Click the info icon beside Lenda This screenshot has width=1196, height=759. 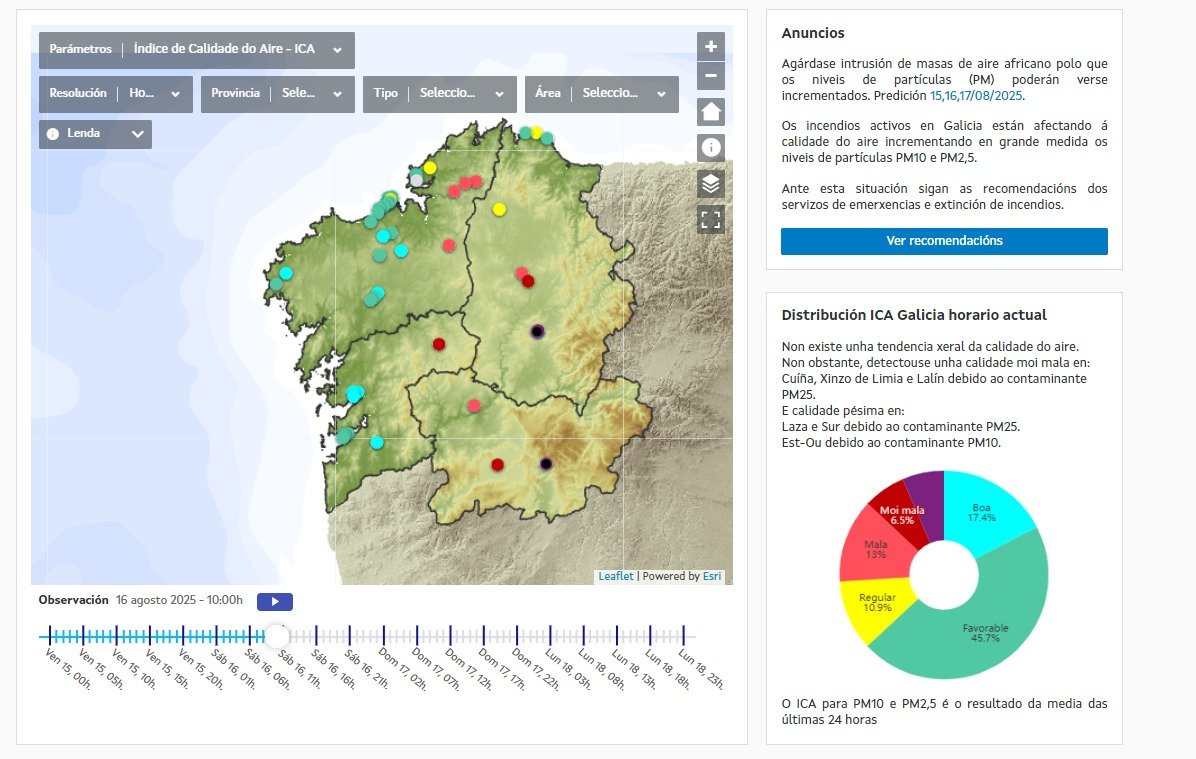[x=51, y=133]
